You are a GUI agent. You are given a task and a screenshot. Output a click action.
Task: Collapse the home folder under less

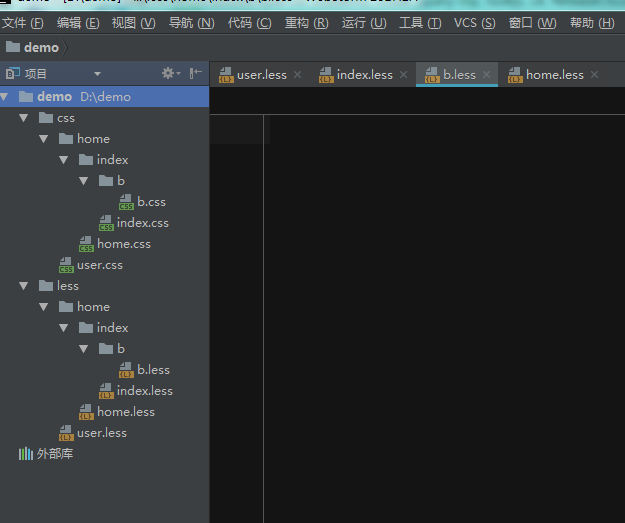(43, 307)
